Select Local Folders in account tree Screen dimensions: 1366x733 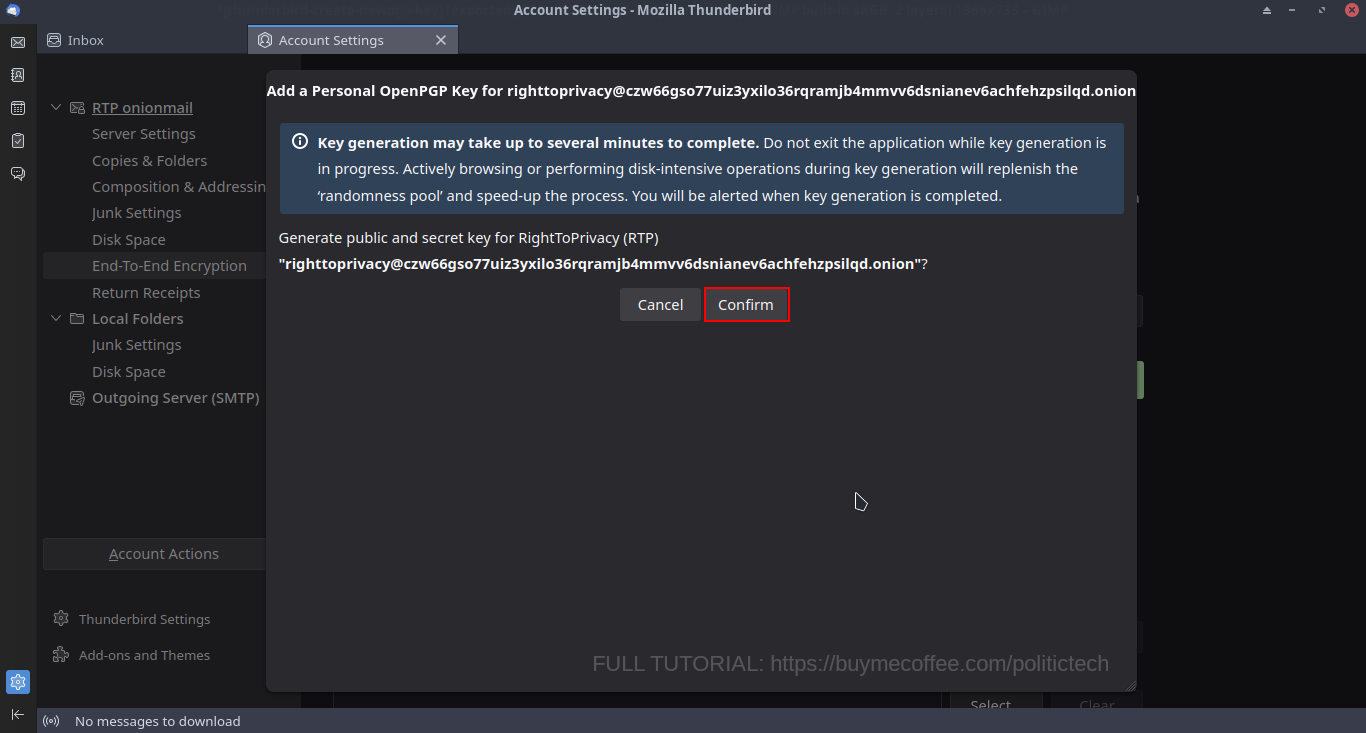coord(138,319)
